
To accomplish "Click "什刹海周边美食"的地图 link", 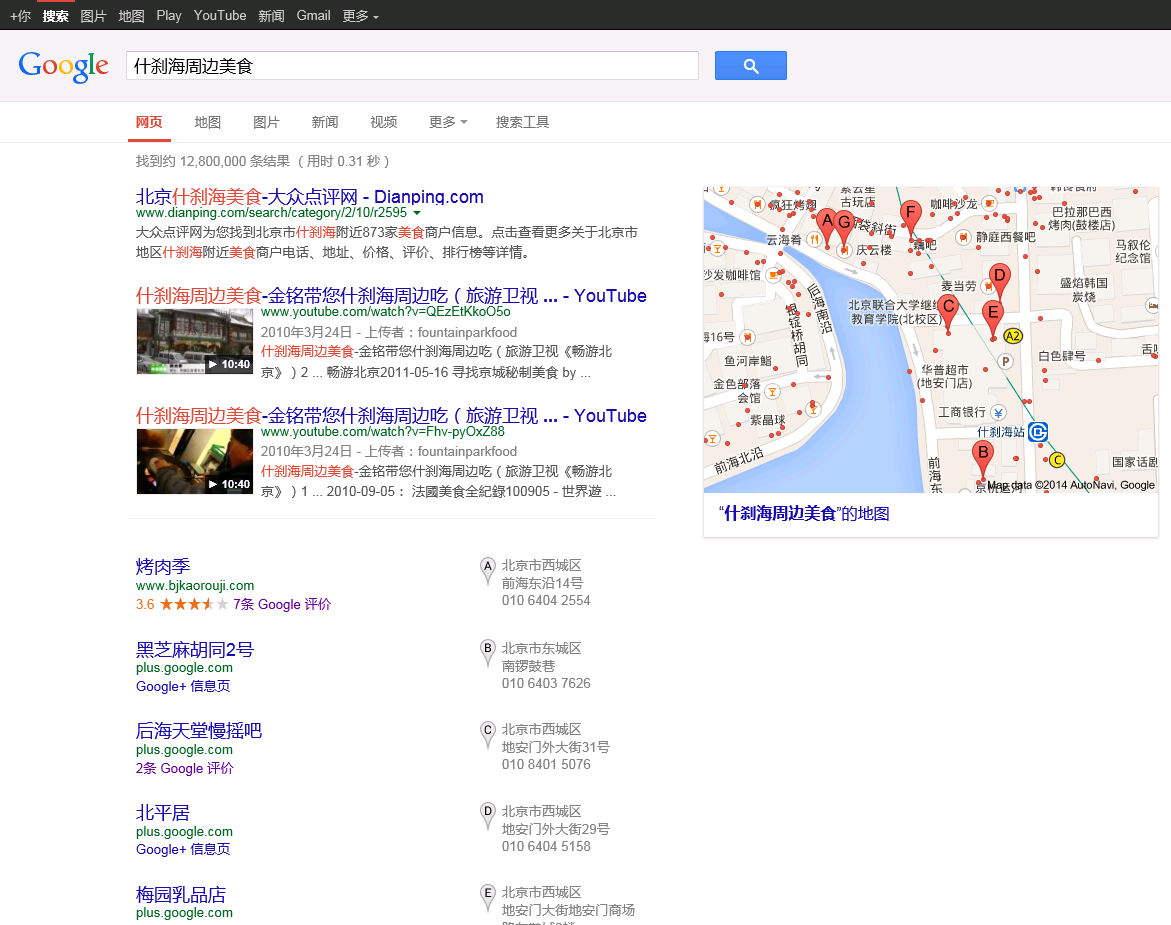I will pos(804,514).
